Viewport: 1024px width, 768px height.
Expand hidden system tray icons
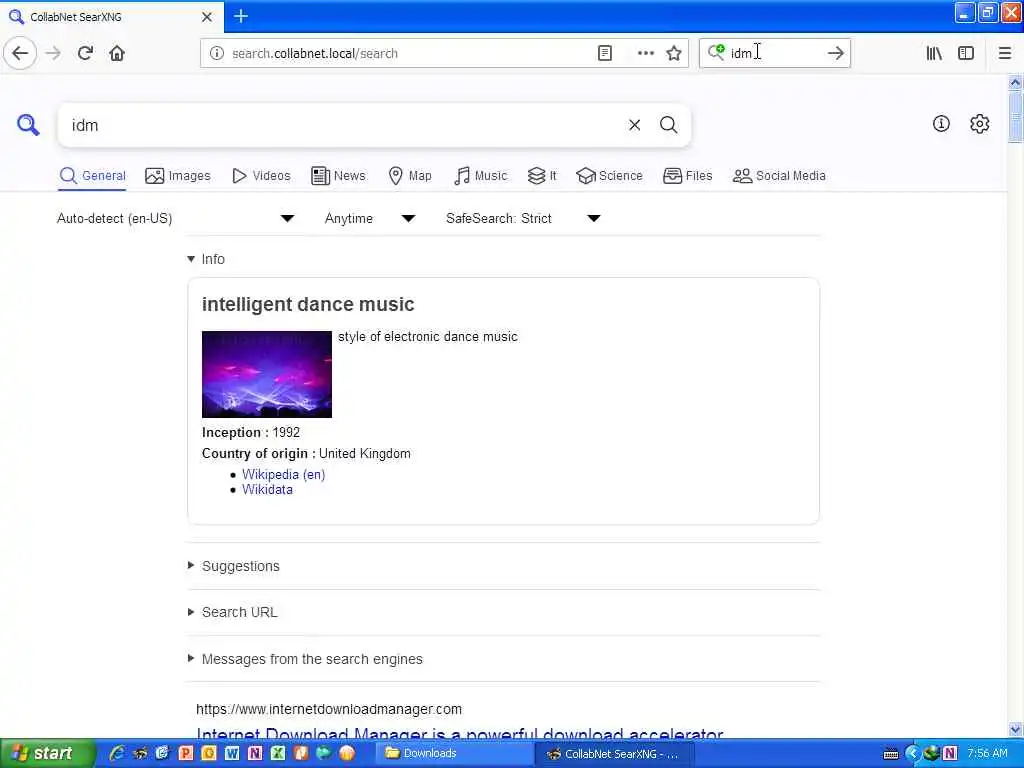click(x=912, y=753)
